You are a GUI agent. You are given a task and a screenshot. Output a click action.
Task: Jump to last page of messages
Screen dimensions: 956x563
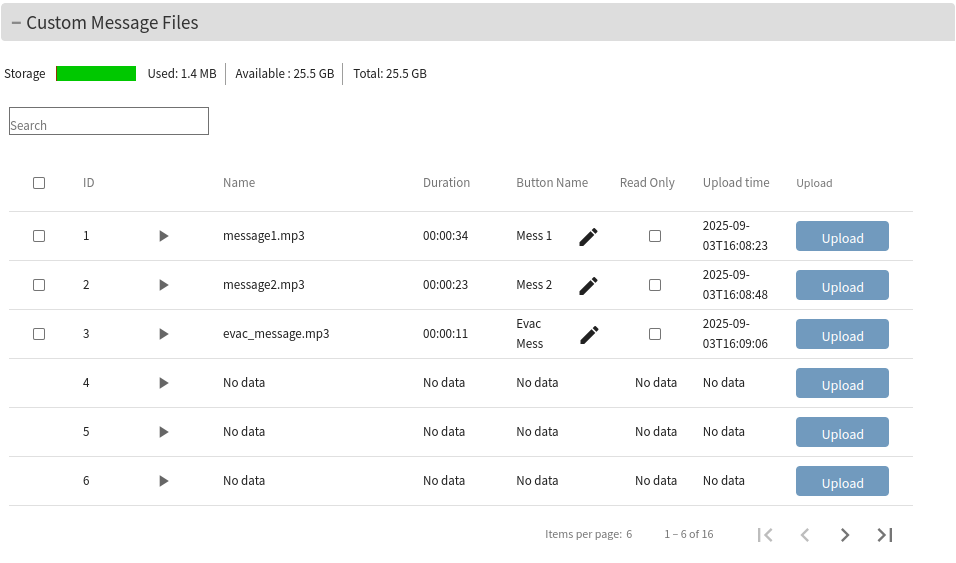coord(885,535)
